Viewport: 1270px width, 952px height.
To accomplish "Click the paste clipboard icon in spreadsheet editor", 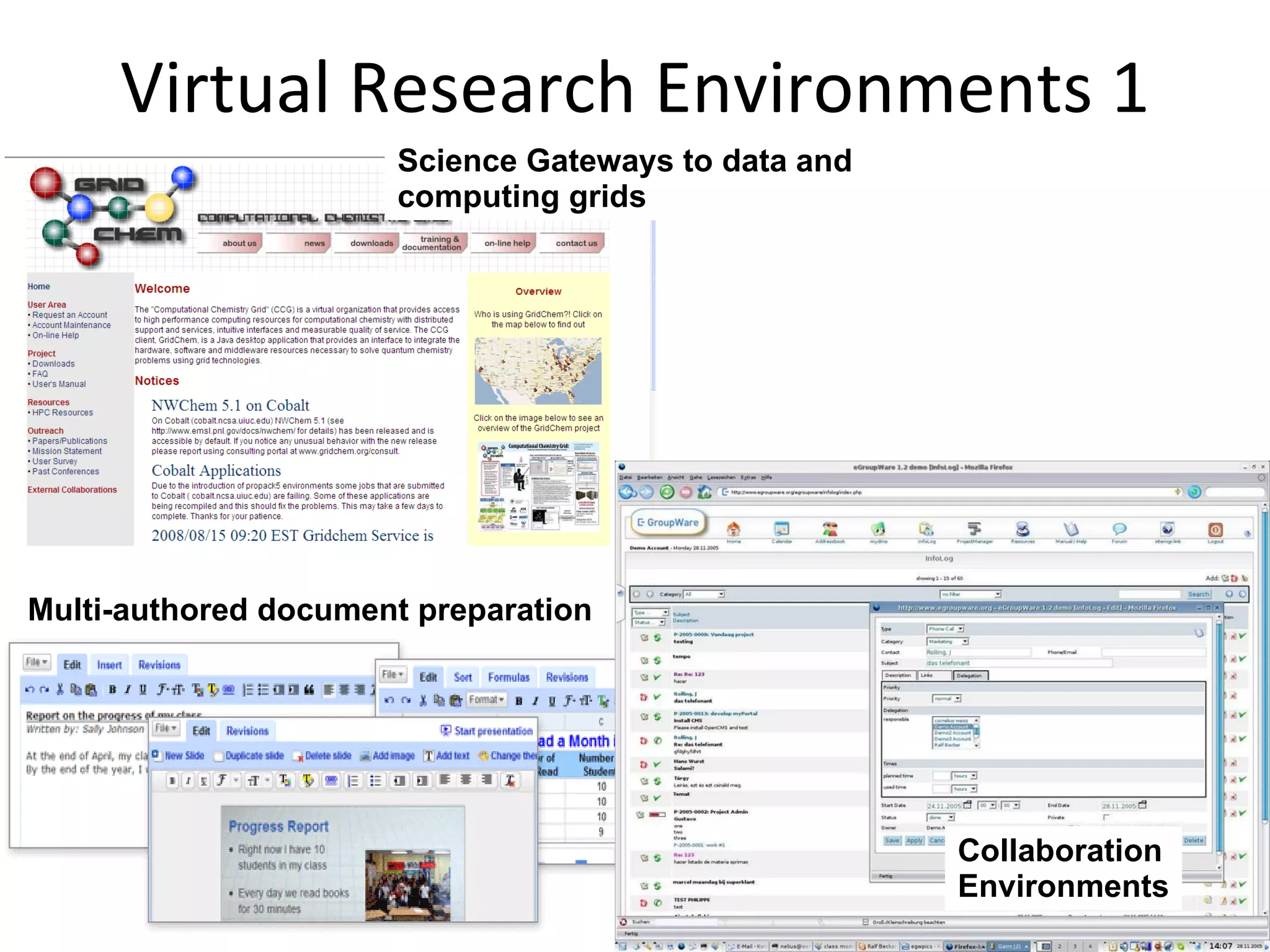I will pyautogui.click(x=456, y=700).
